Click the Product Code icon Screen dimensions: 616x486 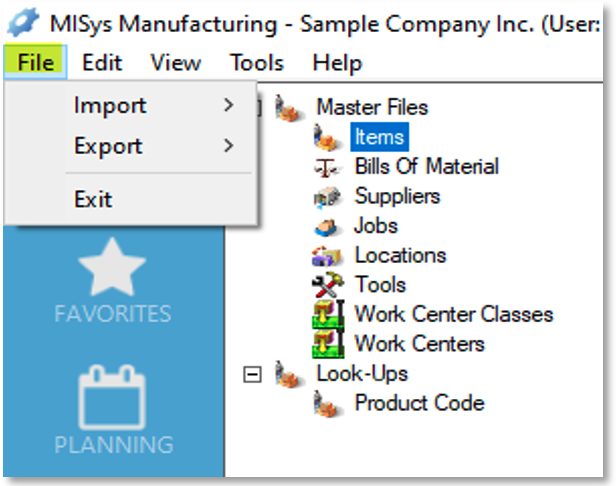pos(328,404)
